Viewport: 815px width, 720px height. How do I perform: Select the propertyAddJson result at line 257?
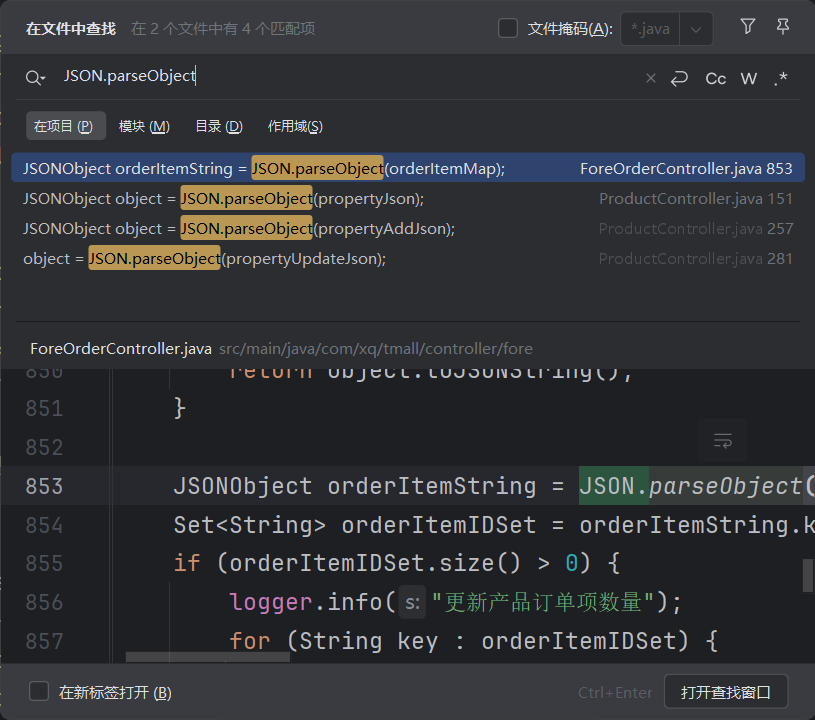coord(408,228)
